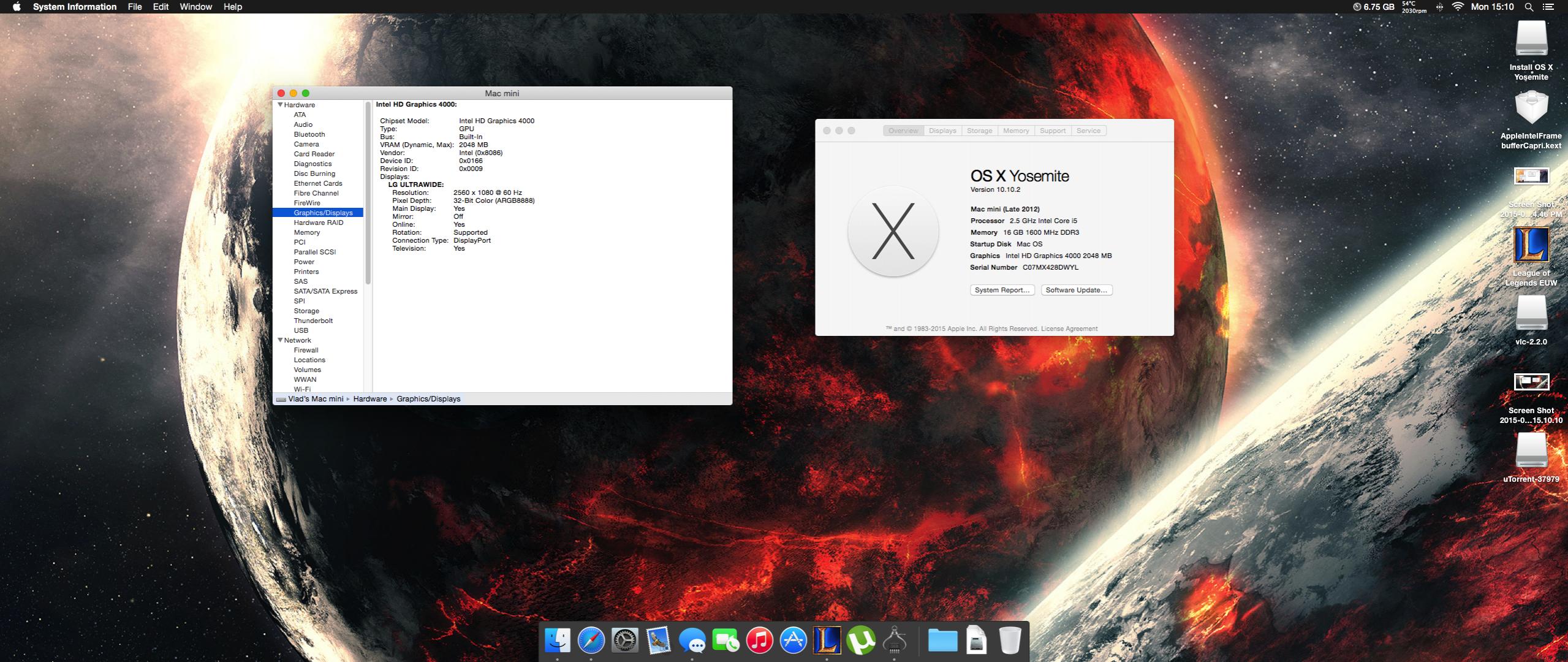The height and width of the screenshot is (662, 1568).
Task: Open the Mail stamp icon in Dock
Action: [658, 641]
